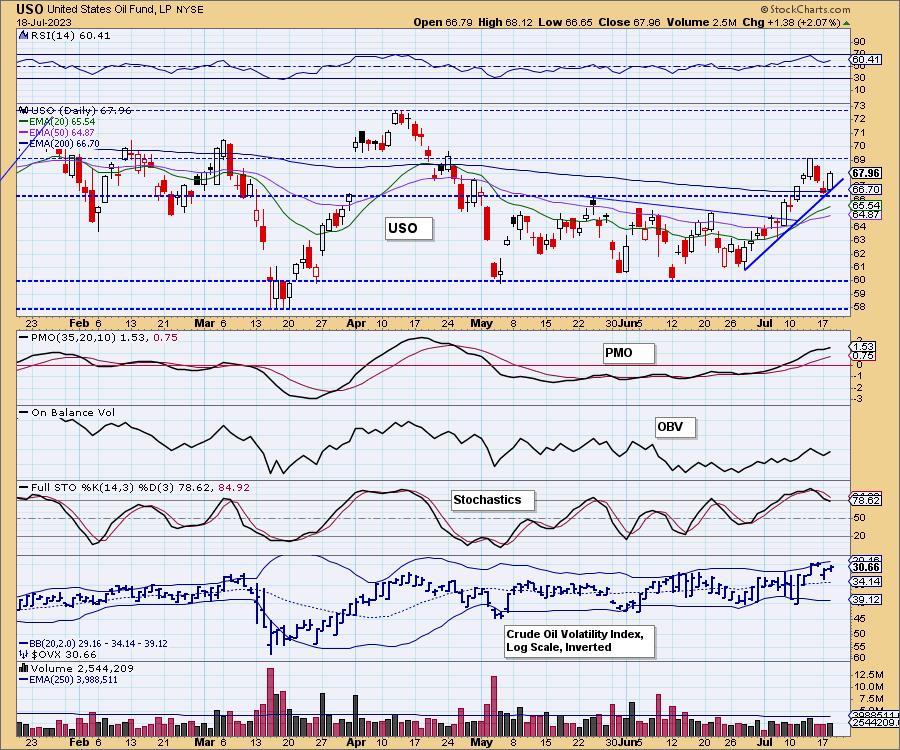
Task: Click the green up-arrow beside the Chg value
Action: point(847,23)
